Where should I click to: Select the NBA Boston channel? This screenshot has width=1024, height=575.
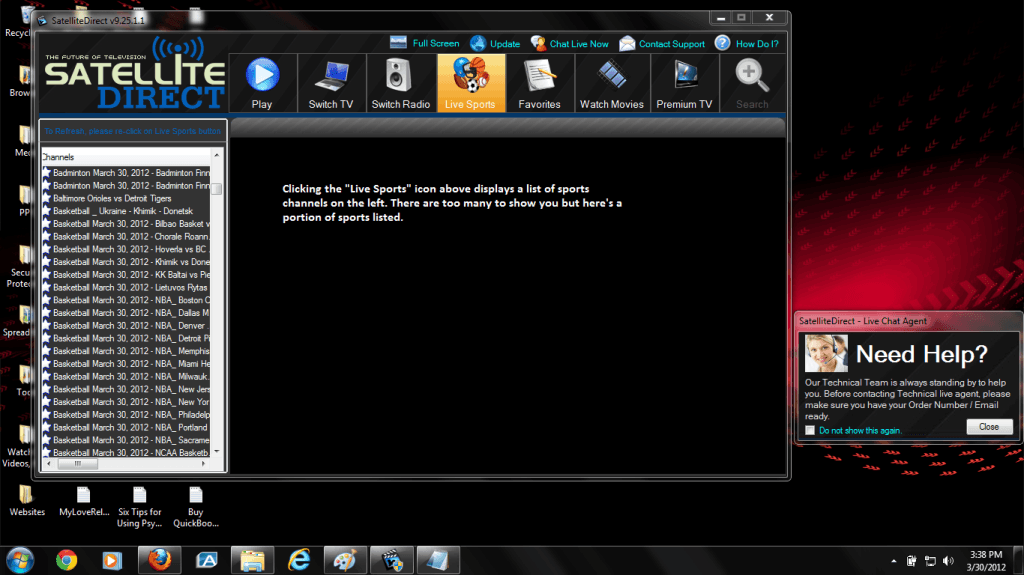(x=126, y=301)
